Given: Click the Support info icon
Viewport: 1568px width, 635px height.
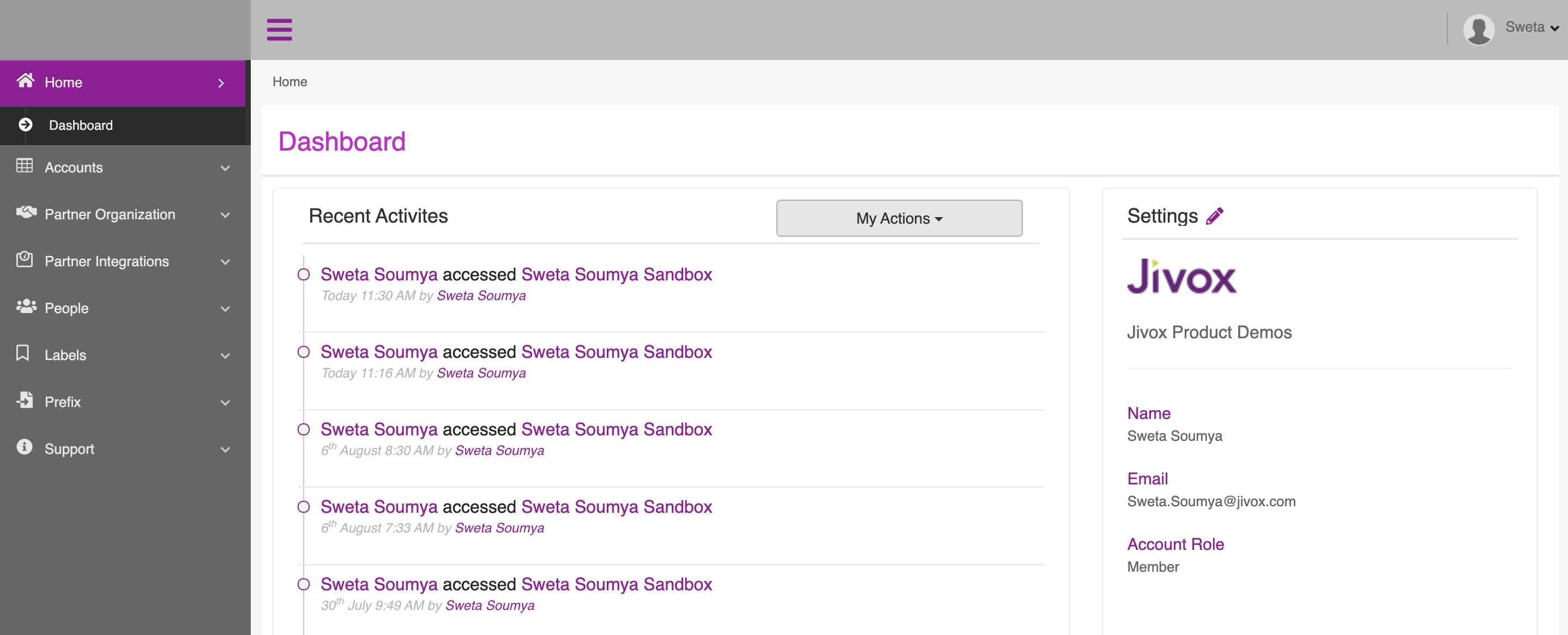Looking at the screenshot, I should click(25, 447).
